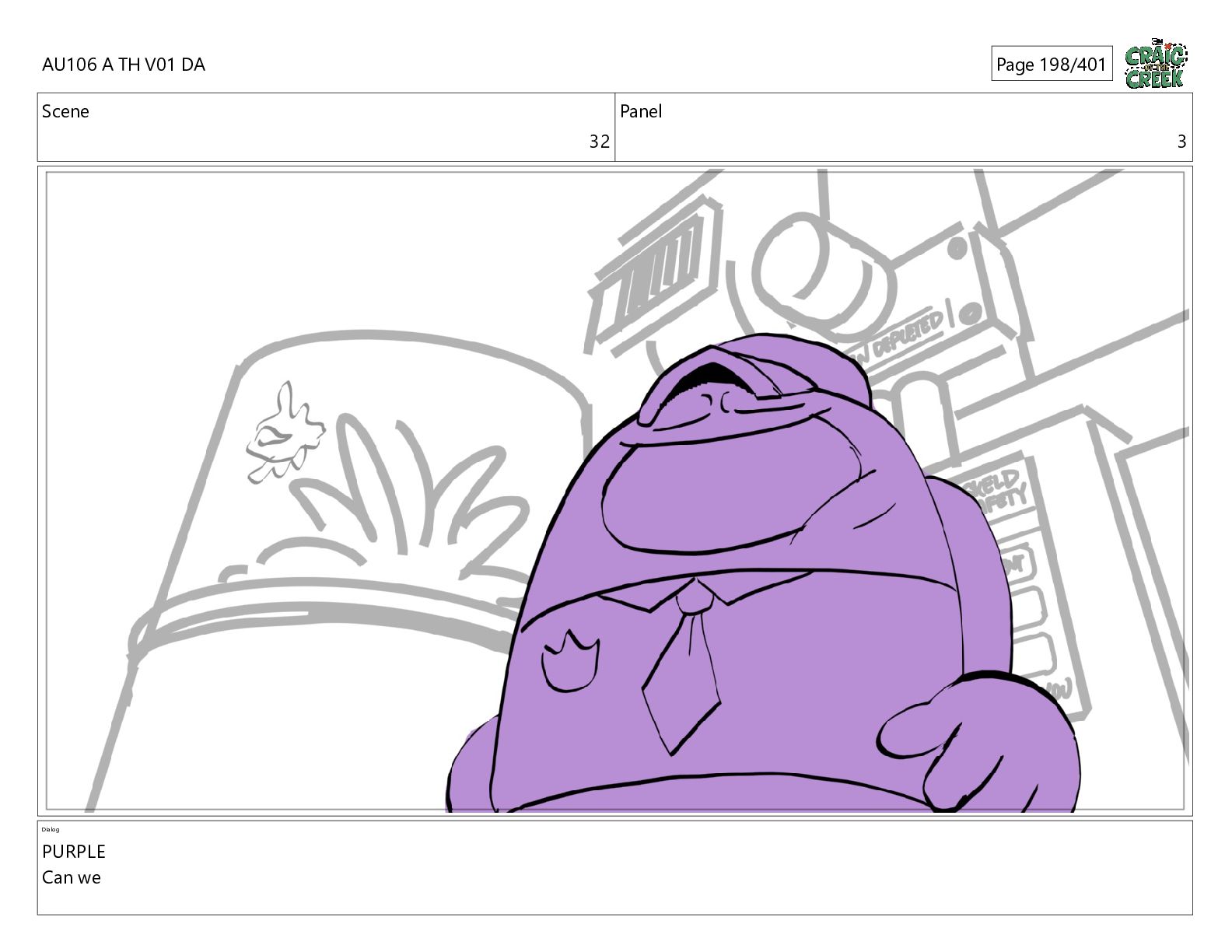The width and height of the screenshot is (1232, 952).
Task: Click the 'PURPLE' character name in dialog
Action: (74, 852)
